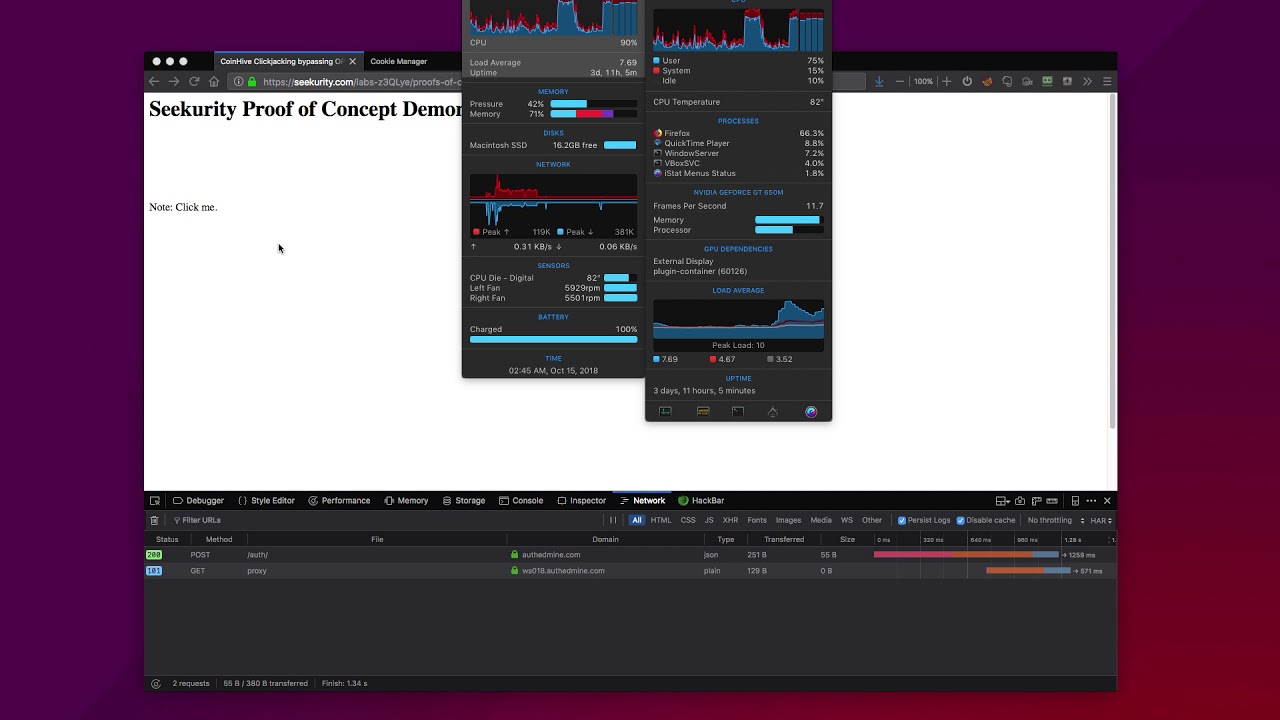This screenshot has height=720, width=1280.
Task: Click the ws018.authedmine.com domain cell
Action: point(563,570)
